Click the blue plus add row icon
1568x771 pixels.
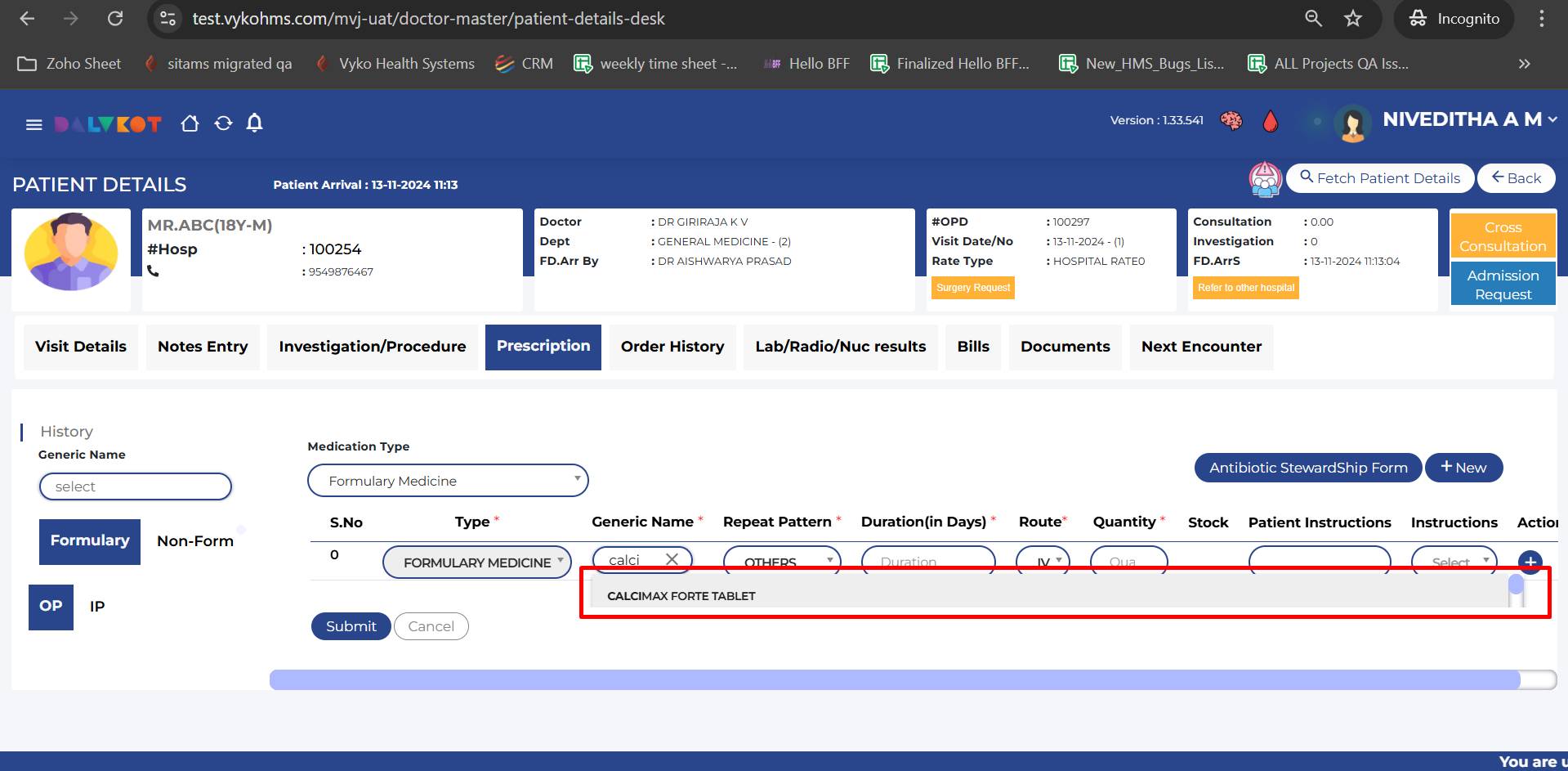coord(1530,561)
